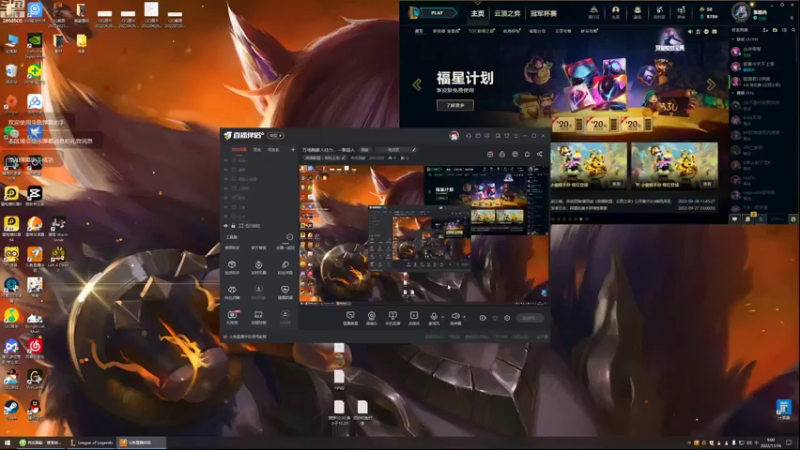Click 了解更多 on the 福星计划 banner
The image size is (800, 450).
pyautogui.click(x=455, y=105)
